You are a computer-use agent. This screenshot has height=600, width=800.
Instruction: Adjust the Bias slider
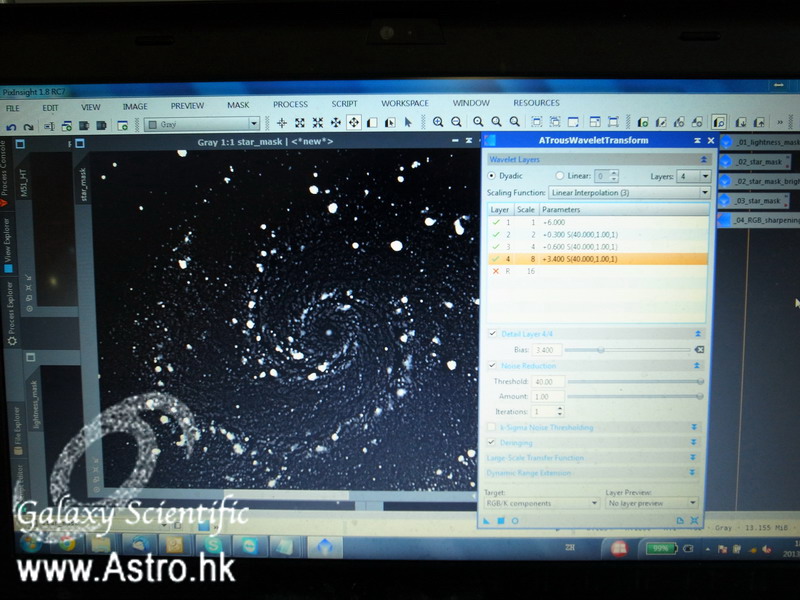[600, 350]
